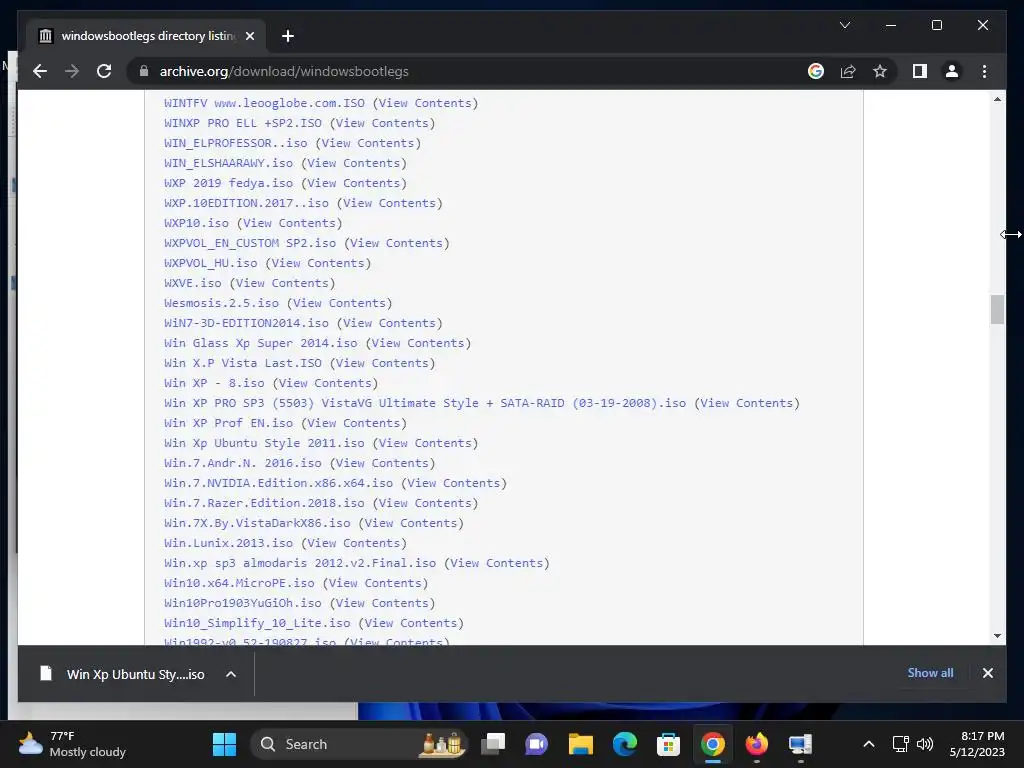Open the volume control in system tray

tap(925, 744)
